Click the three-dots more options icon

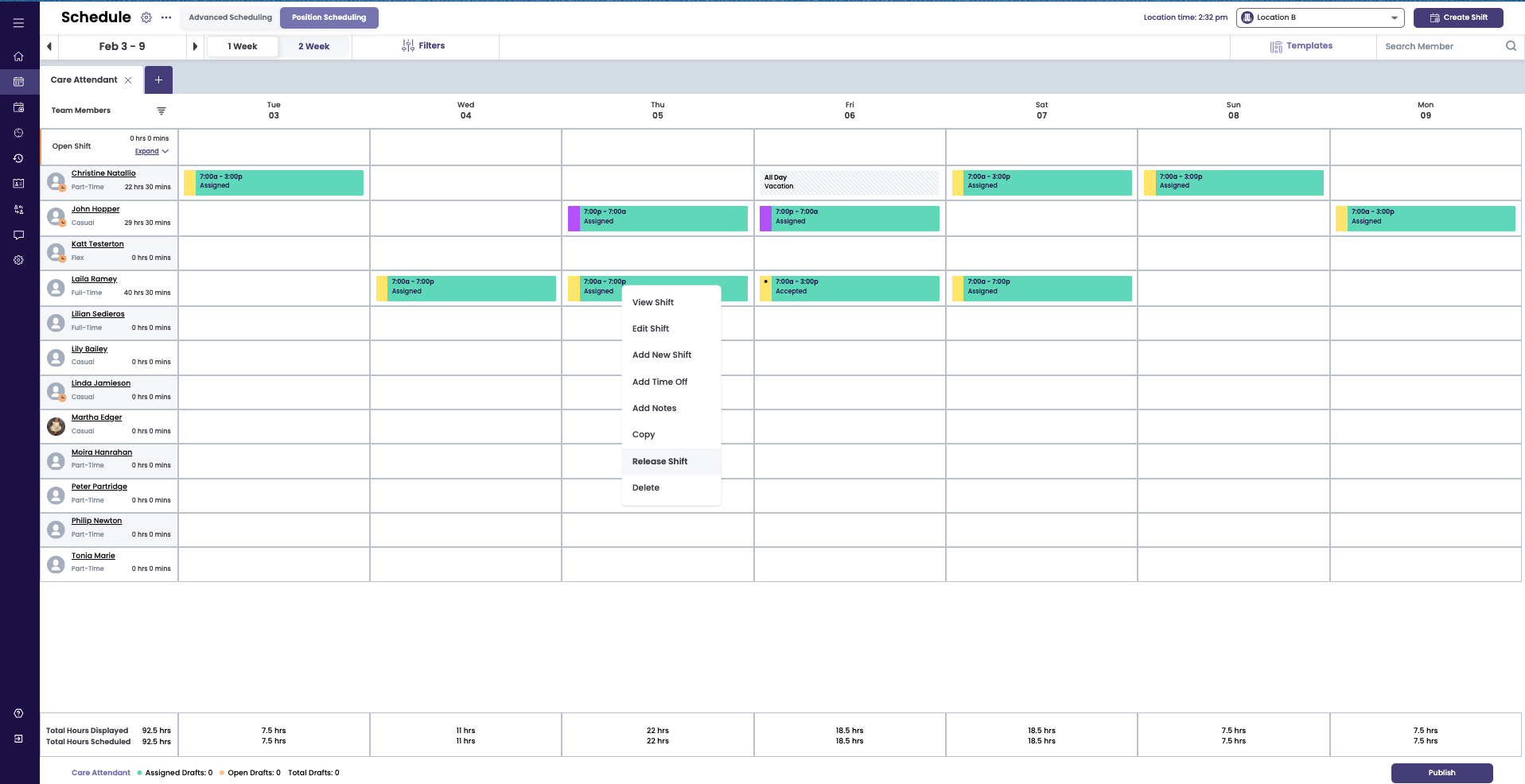(x=166, y=17)
